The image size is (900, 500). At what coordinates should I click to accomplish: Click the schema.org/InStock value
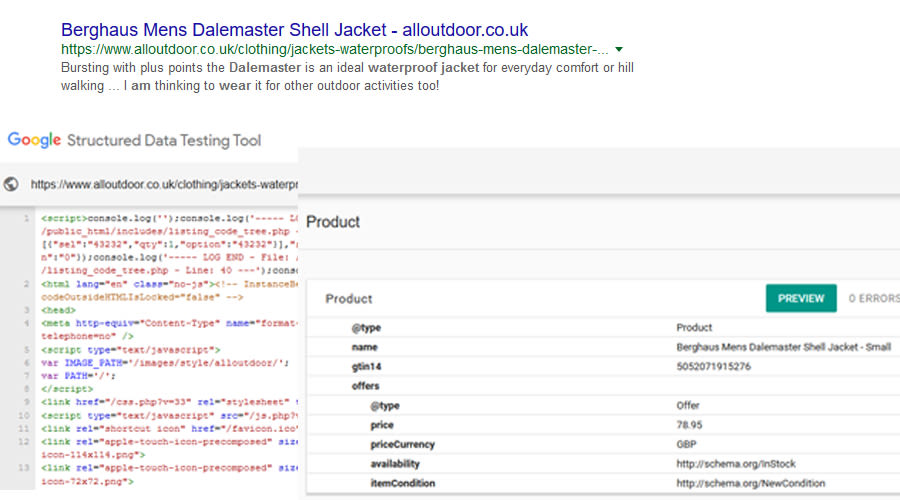[736, 464]
